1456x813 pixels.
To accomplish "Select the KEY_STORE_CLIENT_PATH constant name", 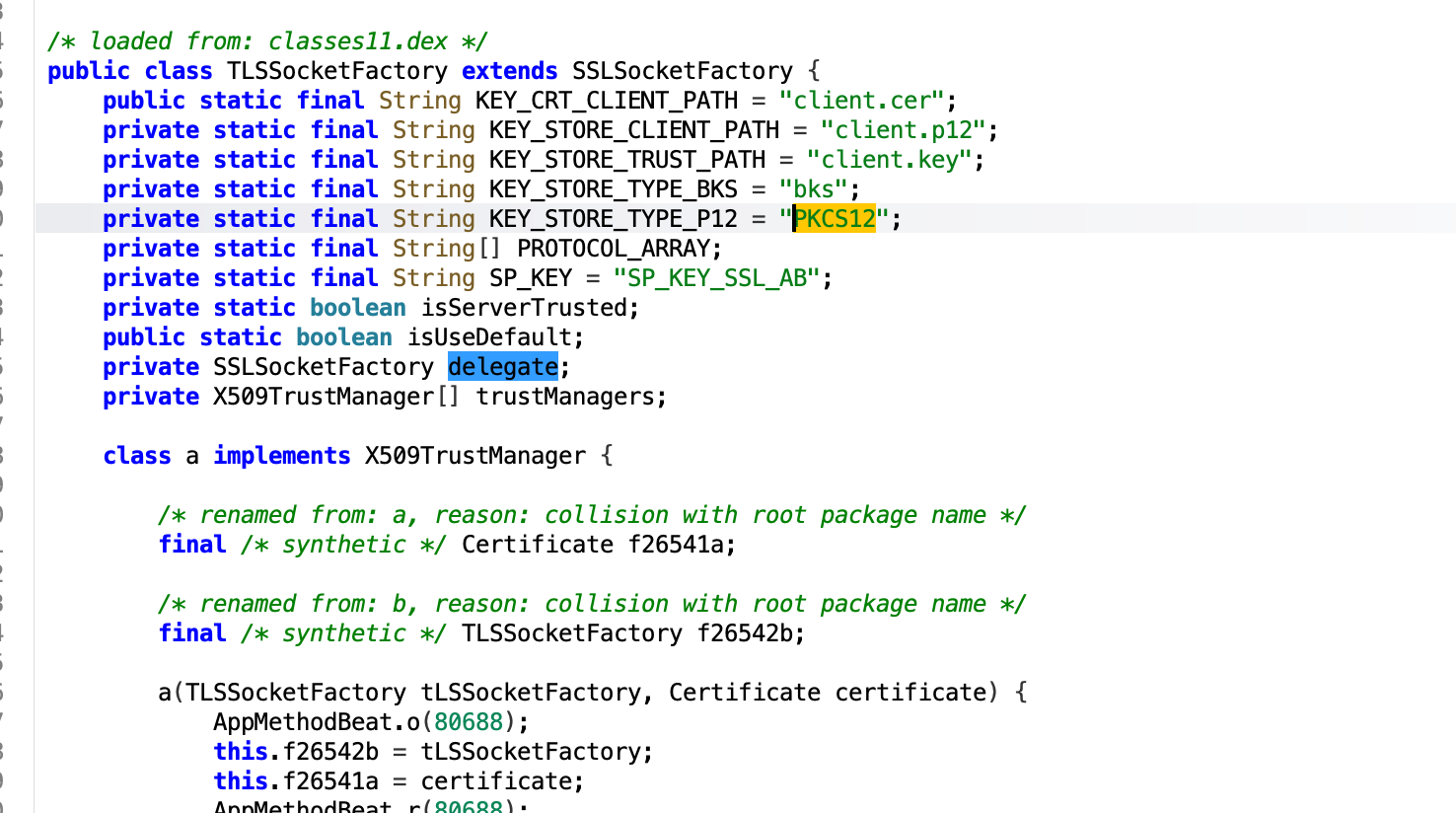I will click(x=634, y=130).
